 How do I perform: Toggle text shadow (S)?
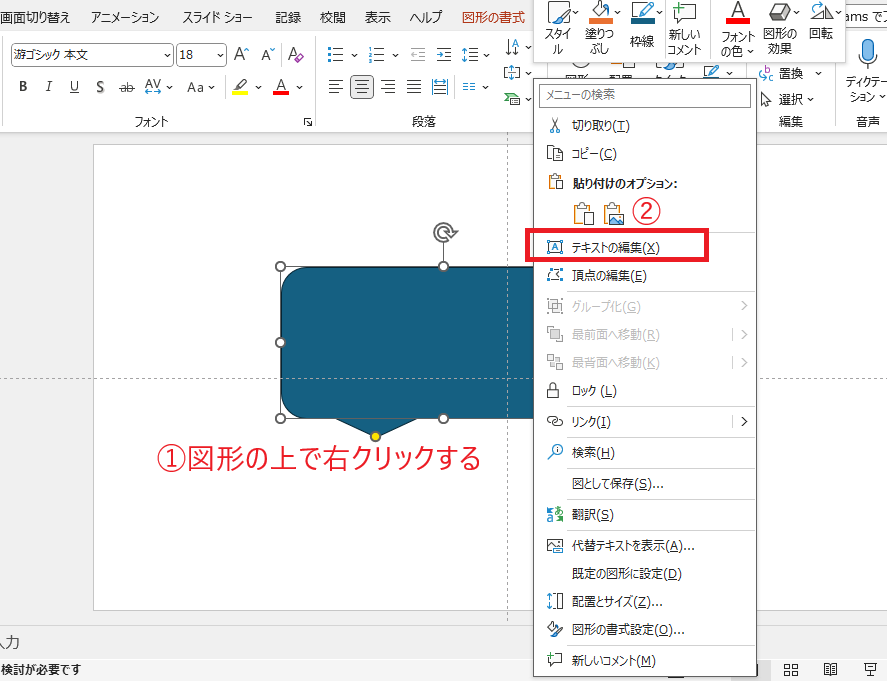coord(100,87)
